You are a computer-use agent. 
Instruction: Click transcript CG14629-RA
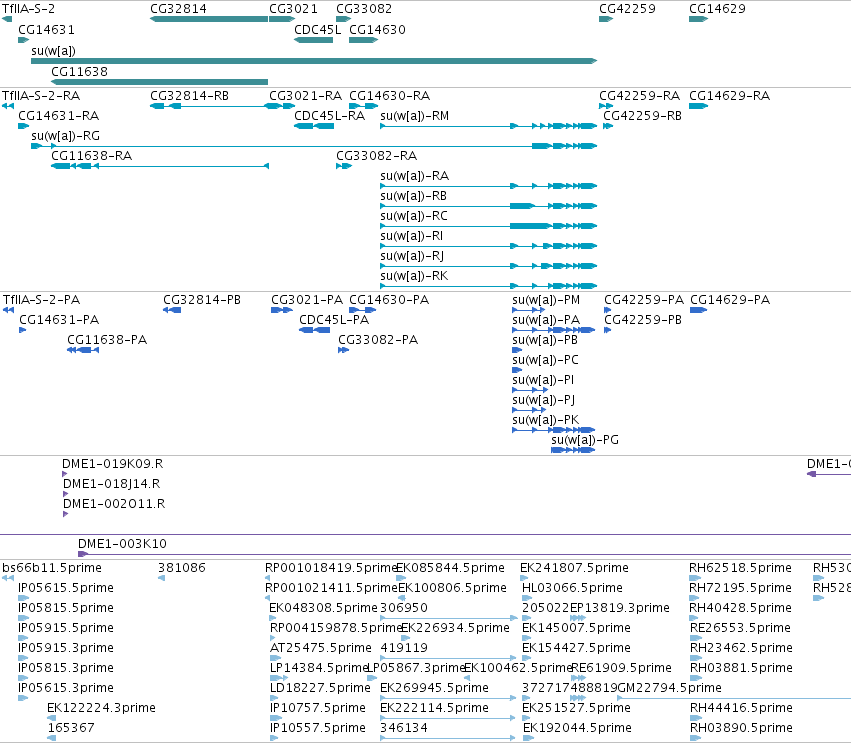(x=698, y=106)
